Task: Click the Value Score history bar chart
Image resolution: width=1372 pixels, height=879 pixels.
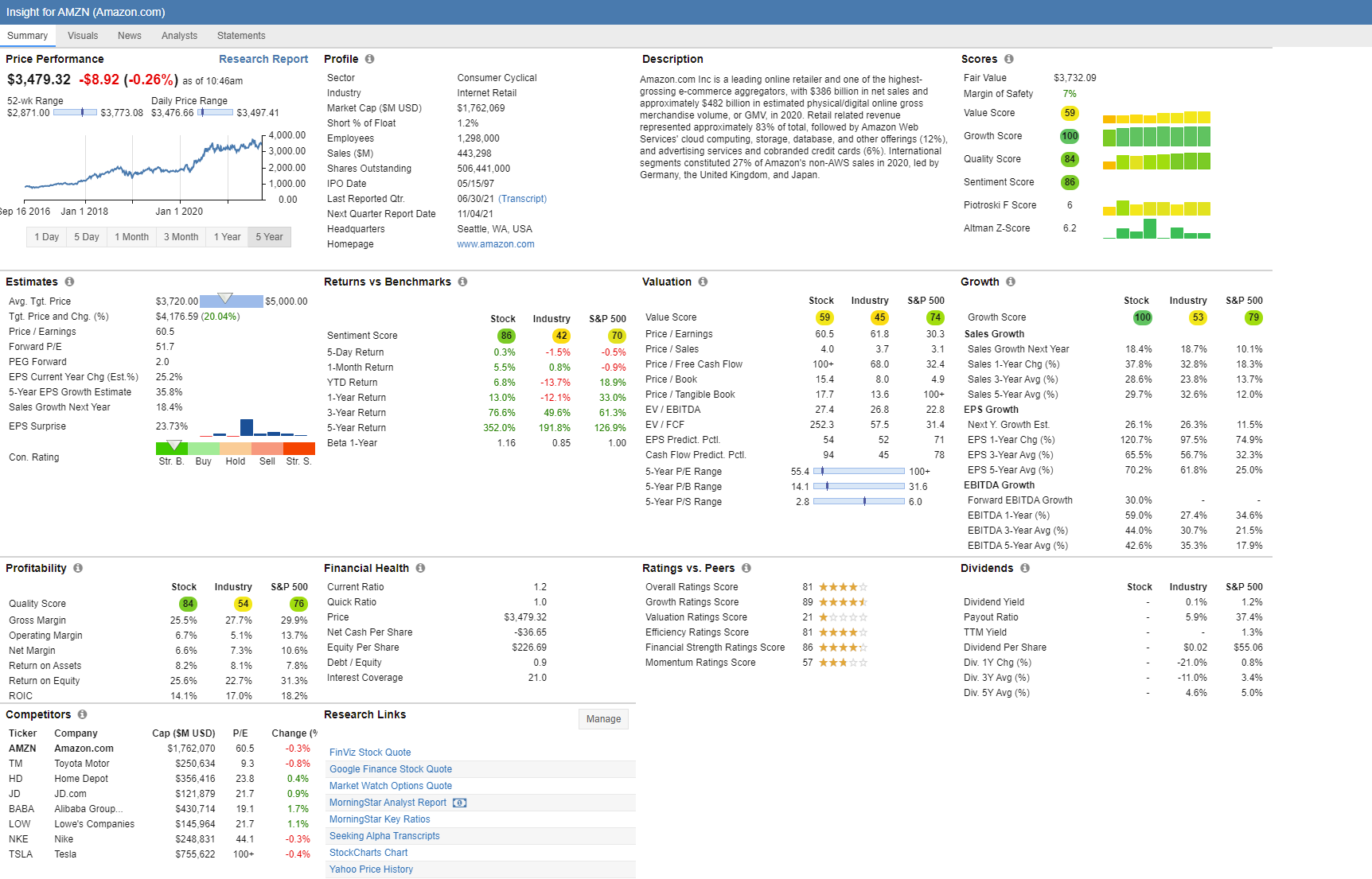Action: tap(1156, 117)
